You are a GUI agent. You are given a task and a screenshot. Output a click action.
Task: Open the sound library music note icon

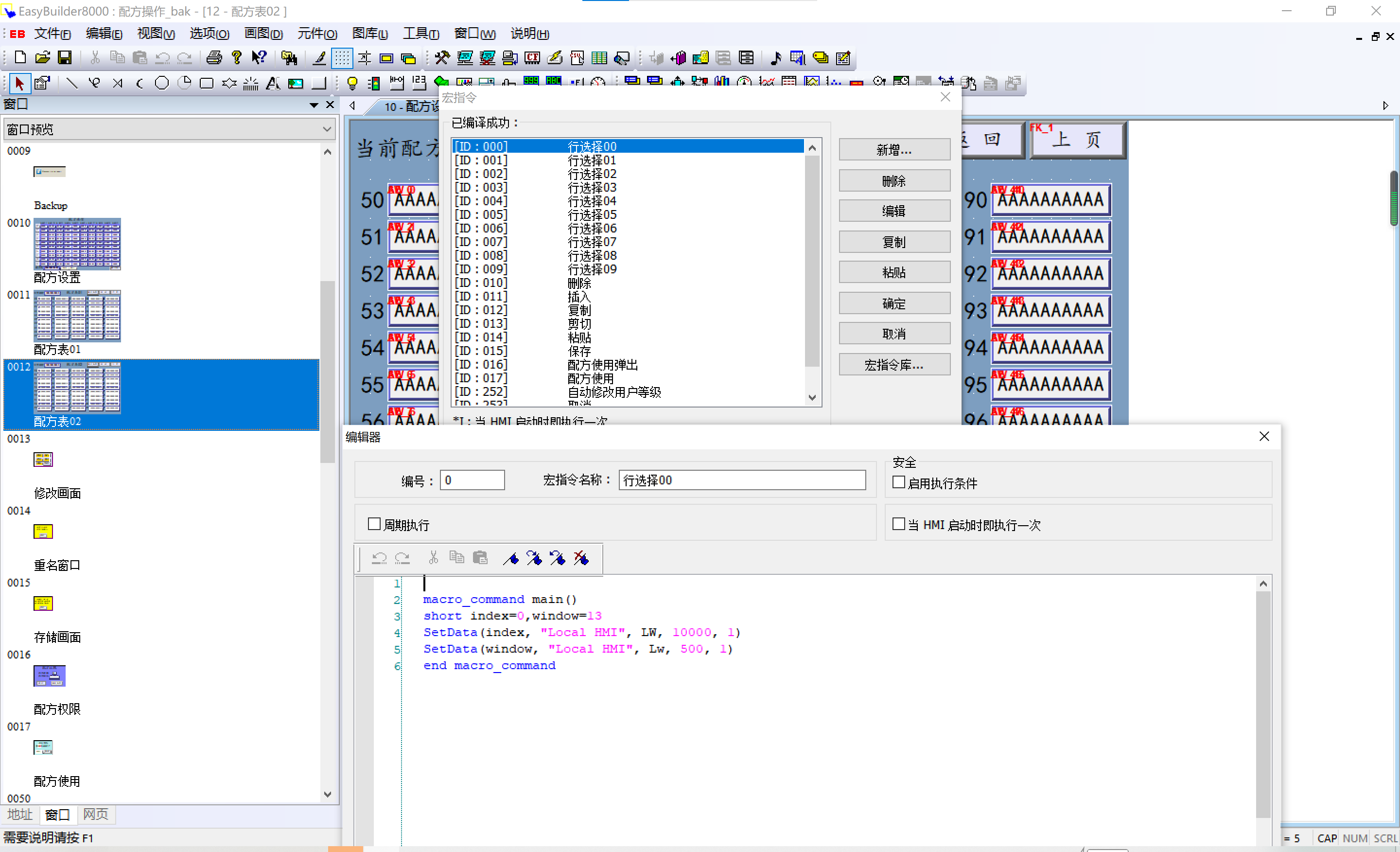(x=775, y=57)
